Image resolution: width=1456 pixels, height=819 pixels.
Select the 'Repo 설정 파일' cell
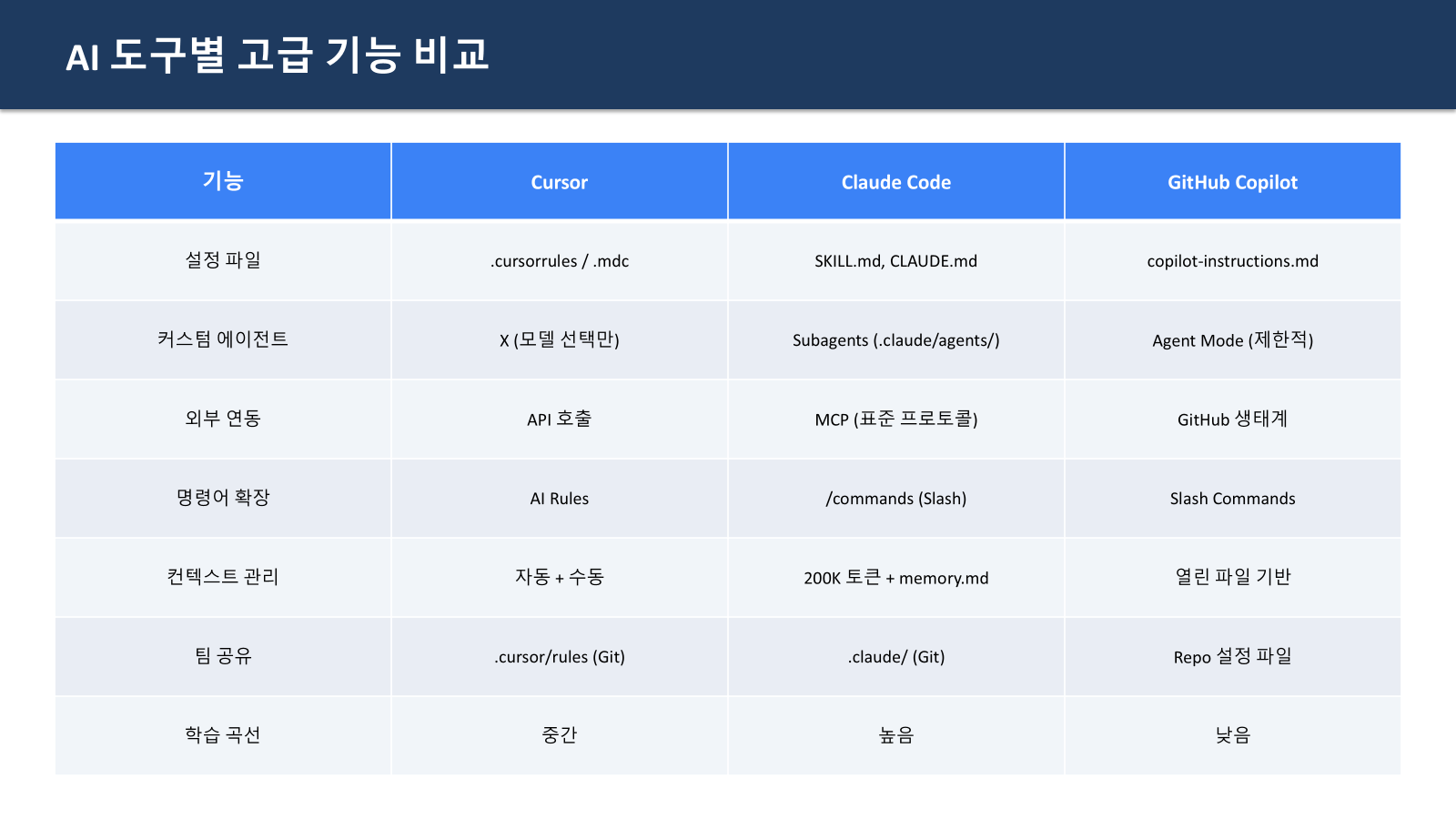coord(1233,656)
